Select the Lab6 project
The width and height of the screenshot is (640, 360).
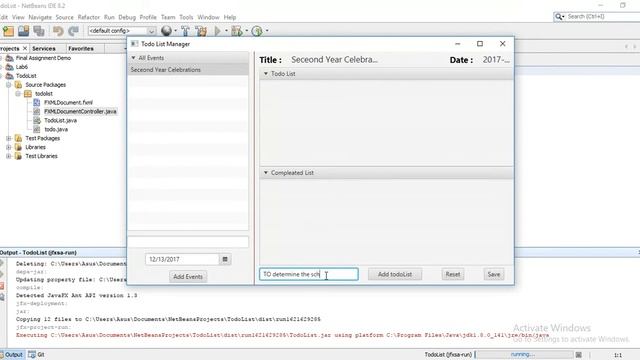tap(22, 67)
